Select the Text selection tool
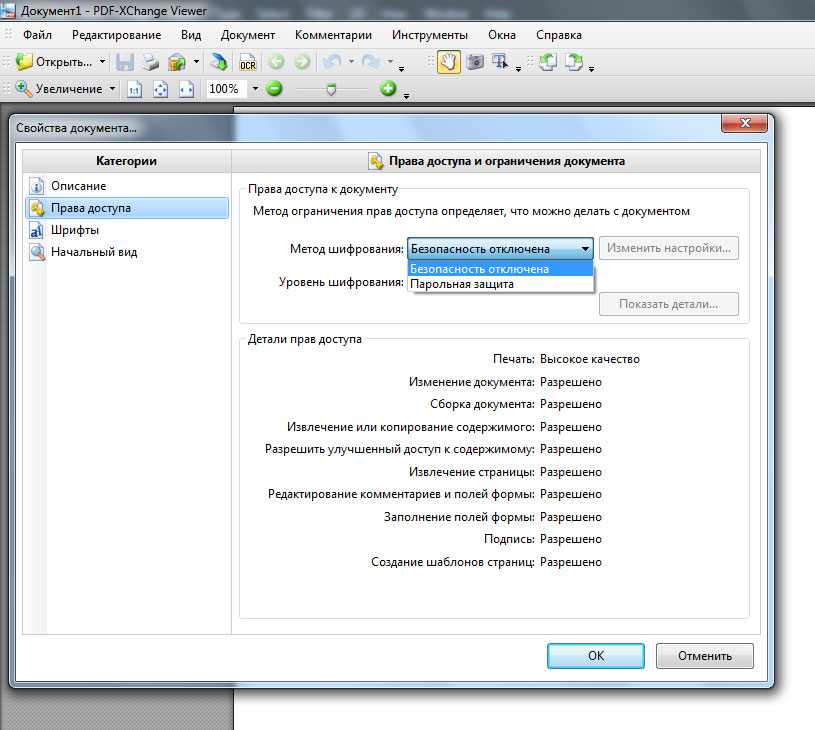 [500, 62]
